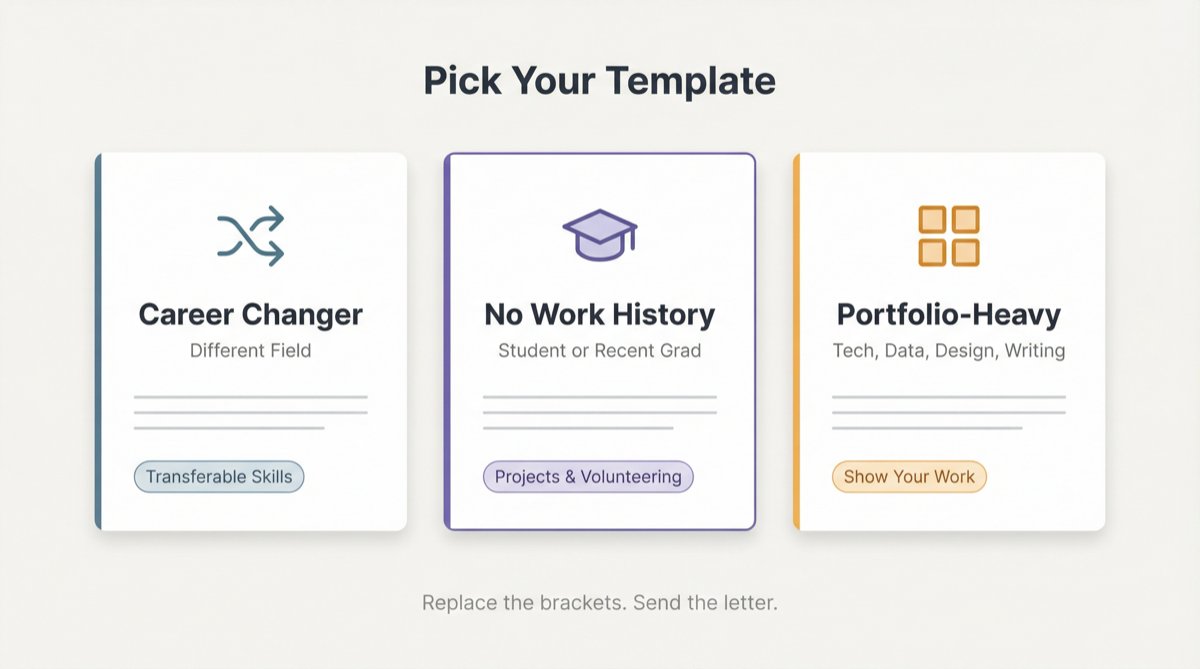The width and height of the screenshot is (1200, 669).
Task: Click the Pick Your Template heading
Action: (600, 80)
